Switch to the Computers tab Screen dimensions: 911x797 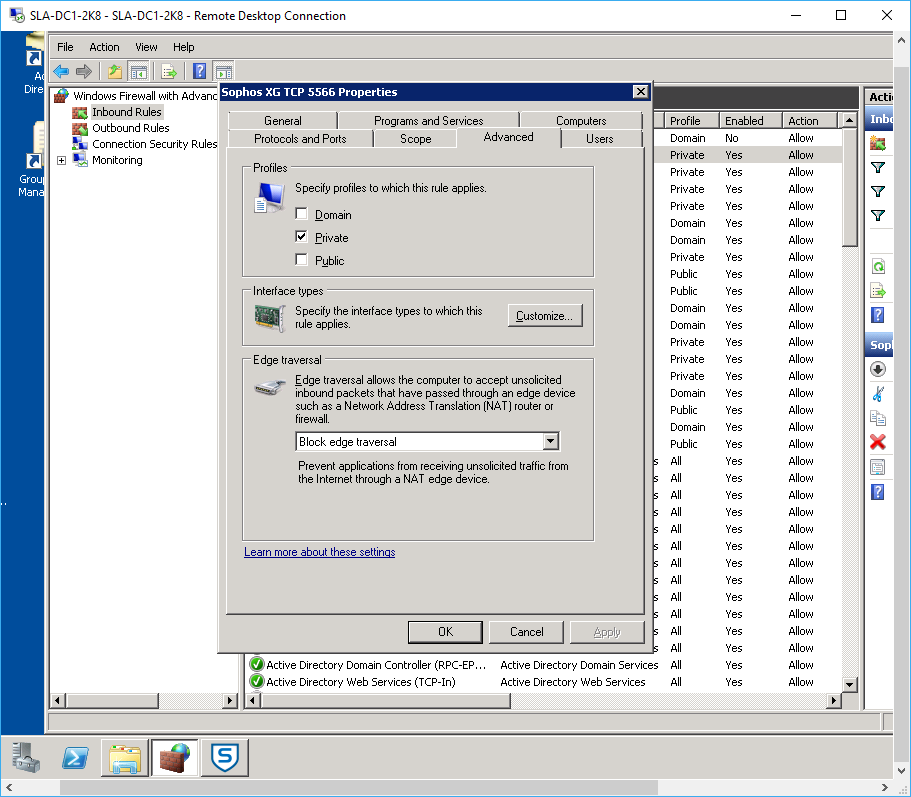click(x=581, y=121)
